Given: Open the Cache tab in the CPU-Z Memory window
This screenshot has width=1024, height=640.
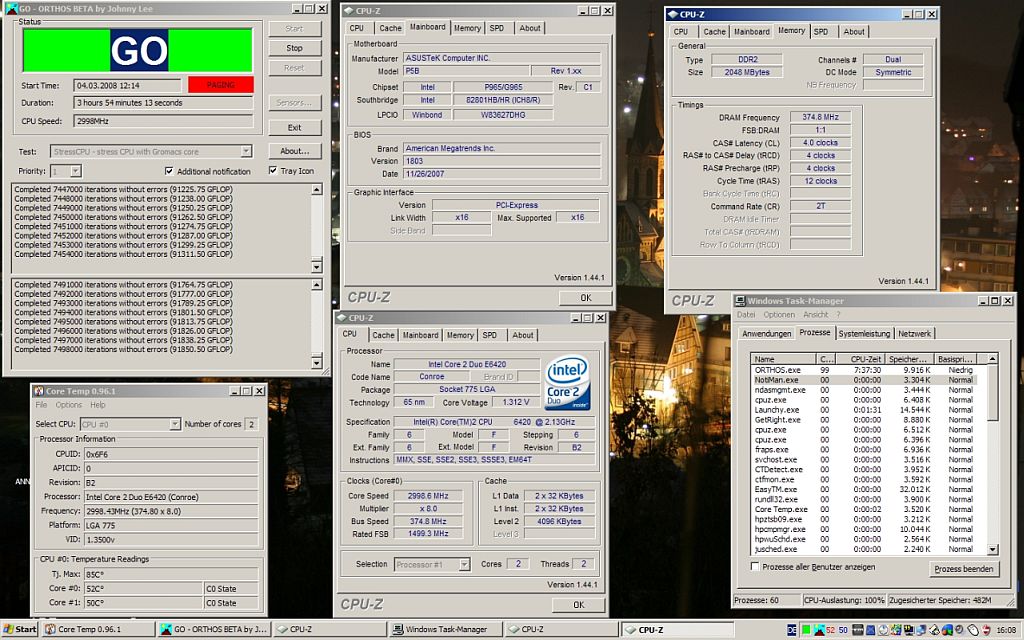Looking at the screenshot, I should pyautogui.click(x=714, y=31).
